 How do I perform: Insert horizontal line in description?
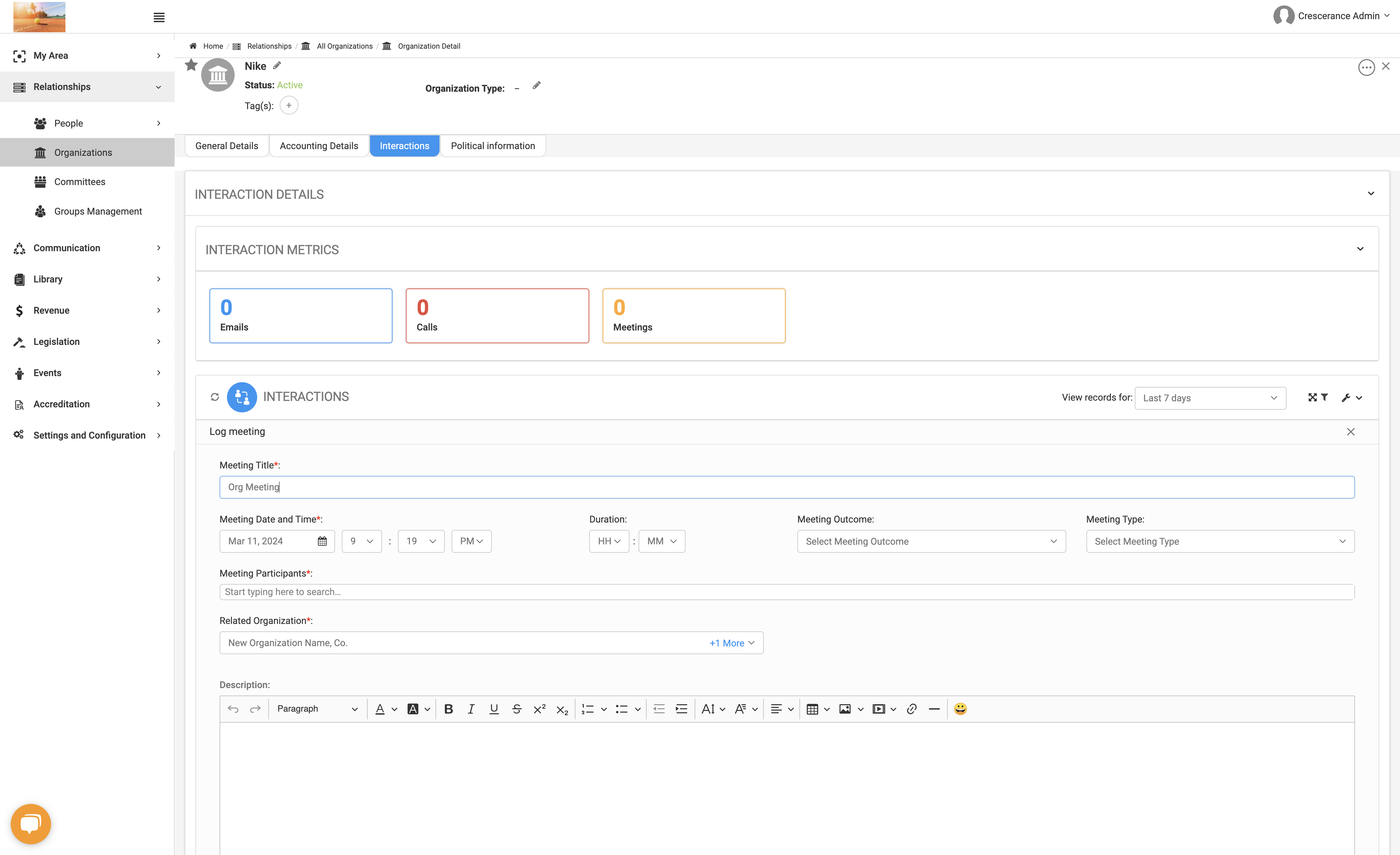click(x=934, y=709)
